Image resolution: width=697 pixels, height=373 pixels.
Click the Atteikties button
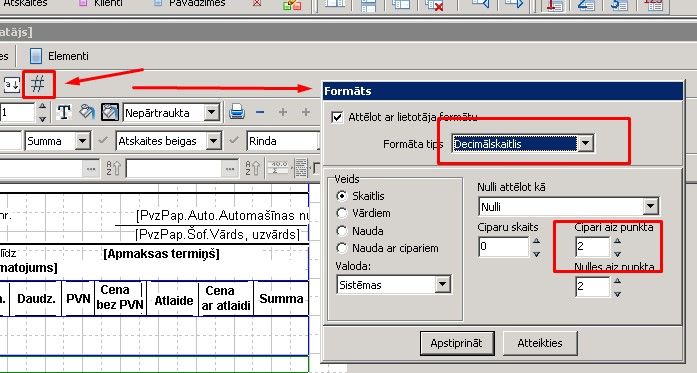(540, 343)
